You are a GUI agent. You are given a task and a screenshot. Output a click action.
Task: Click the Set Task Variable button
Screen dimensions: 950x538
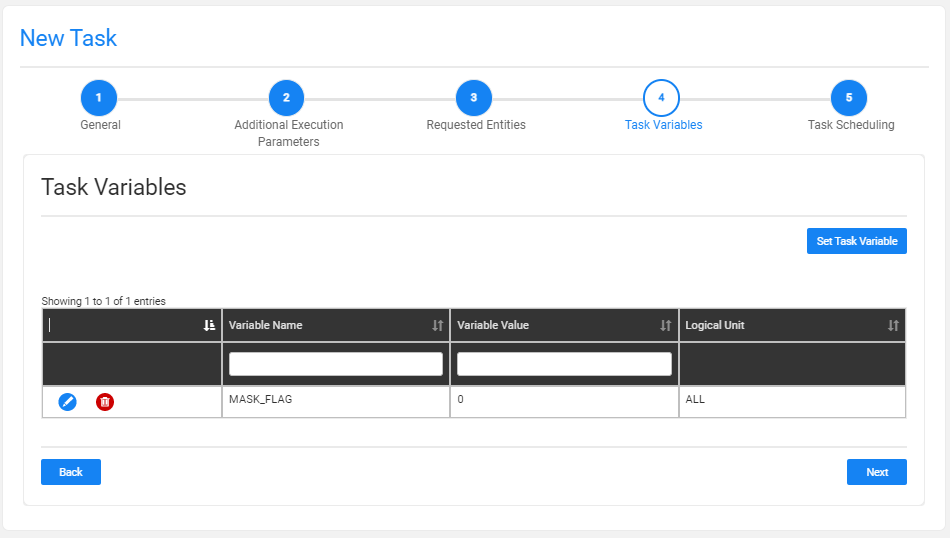pyautogui.click(x=857, y=241)
